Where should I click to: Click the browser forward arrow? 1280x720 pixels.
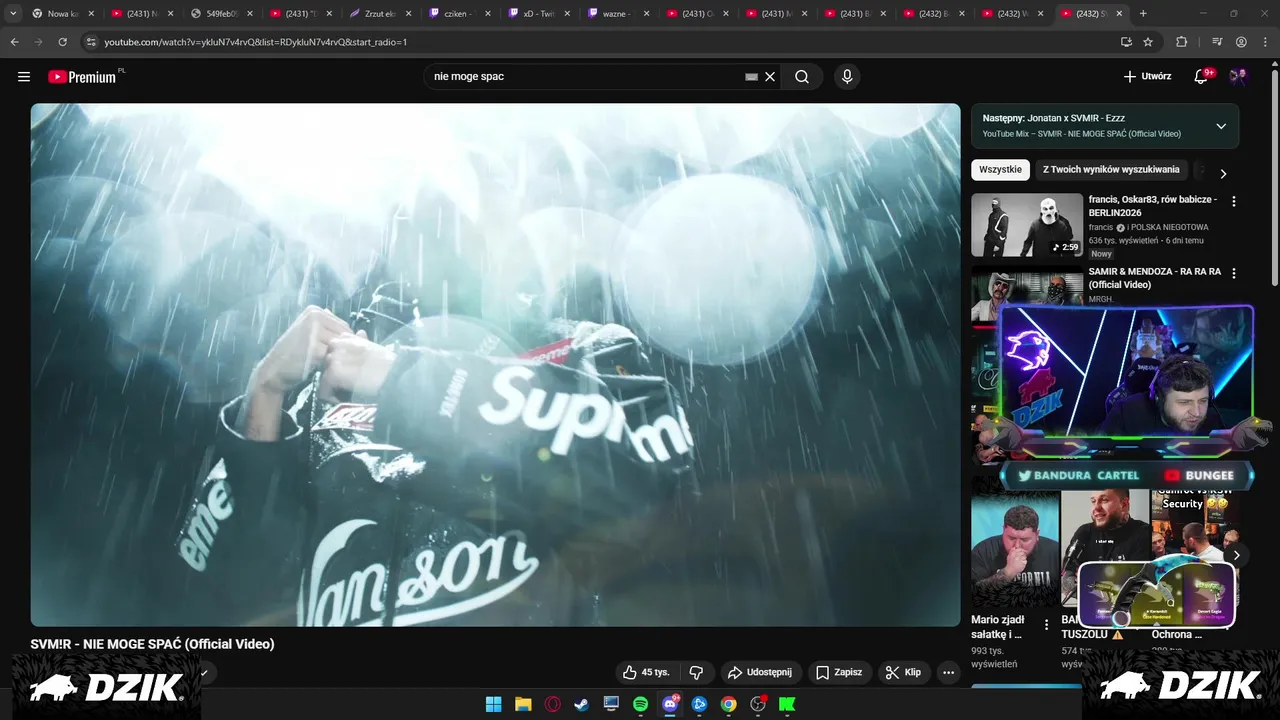[x=38, y=42]
